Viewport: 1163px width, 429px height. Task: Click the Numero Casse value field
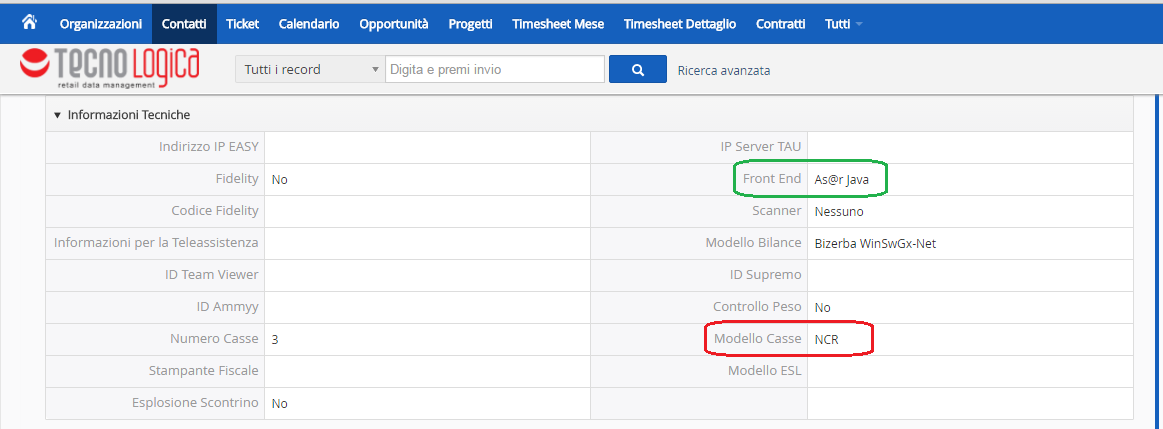tap(427, 339)
